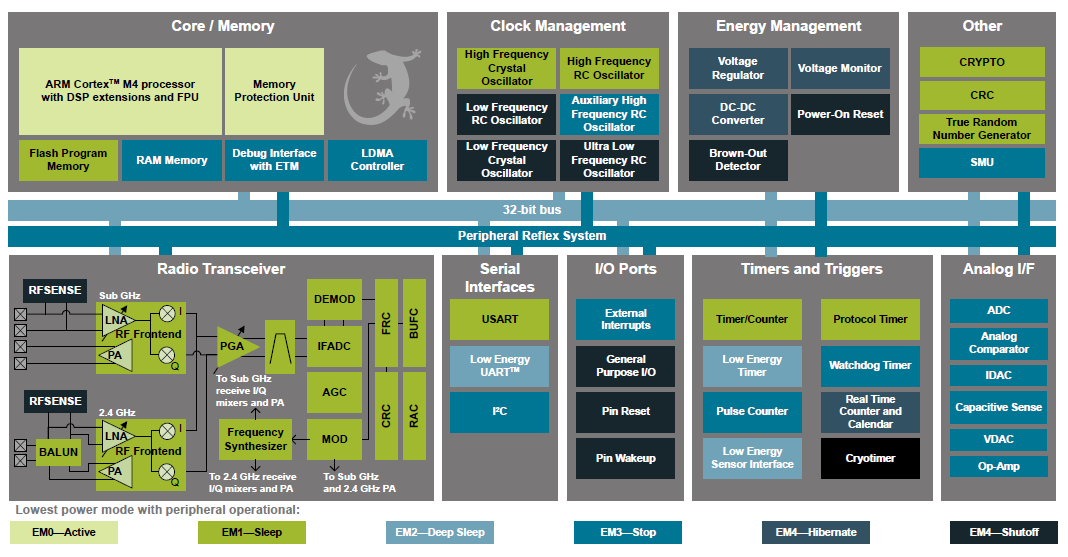Select the 2.4 GHz LNA amplifier symbol

[x=117, y=436]
